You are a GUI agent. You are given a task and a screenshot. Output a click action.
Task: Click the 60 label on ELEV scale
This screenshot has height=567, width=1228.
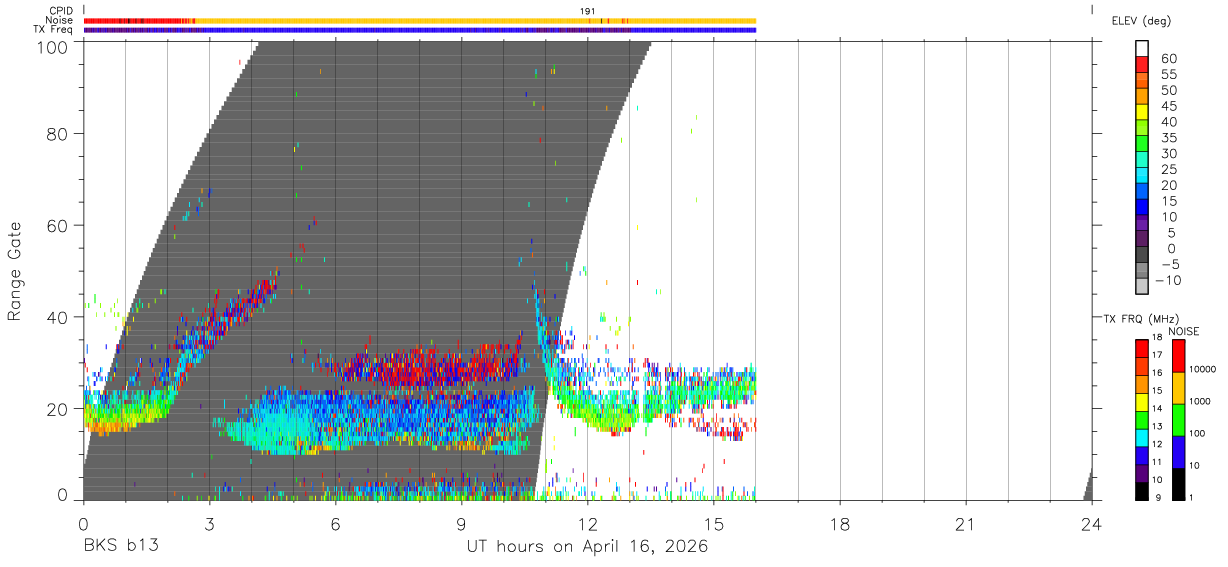click(1169, 59)
